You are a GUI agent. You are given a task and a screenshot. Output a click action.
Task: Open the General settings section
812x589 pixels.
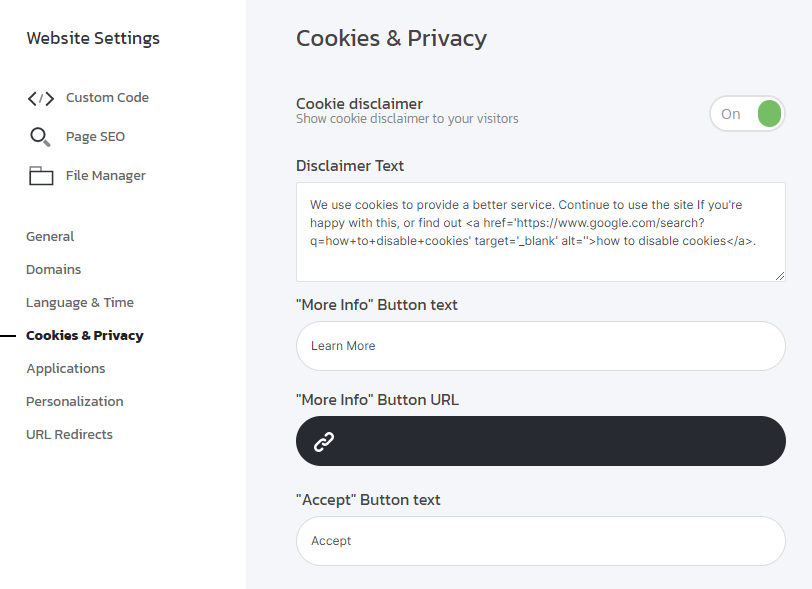click(x=50, y=237)
